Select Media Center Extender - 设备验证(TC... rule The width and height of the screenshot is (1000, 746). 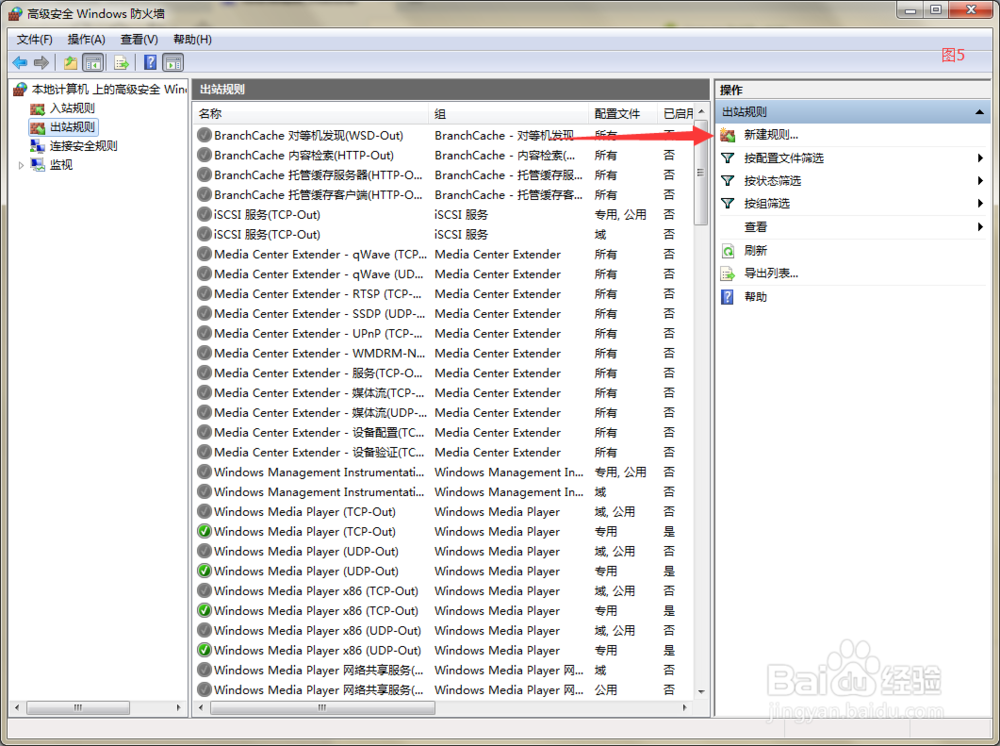pyautogui.click(x=444, y=452)
